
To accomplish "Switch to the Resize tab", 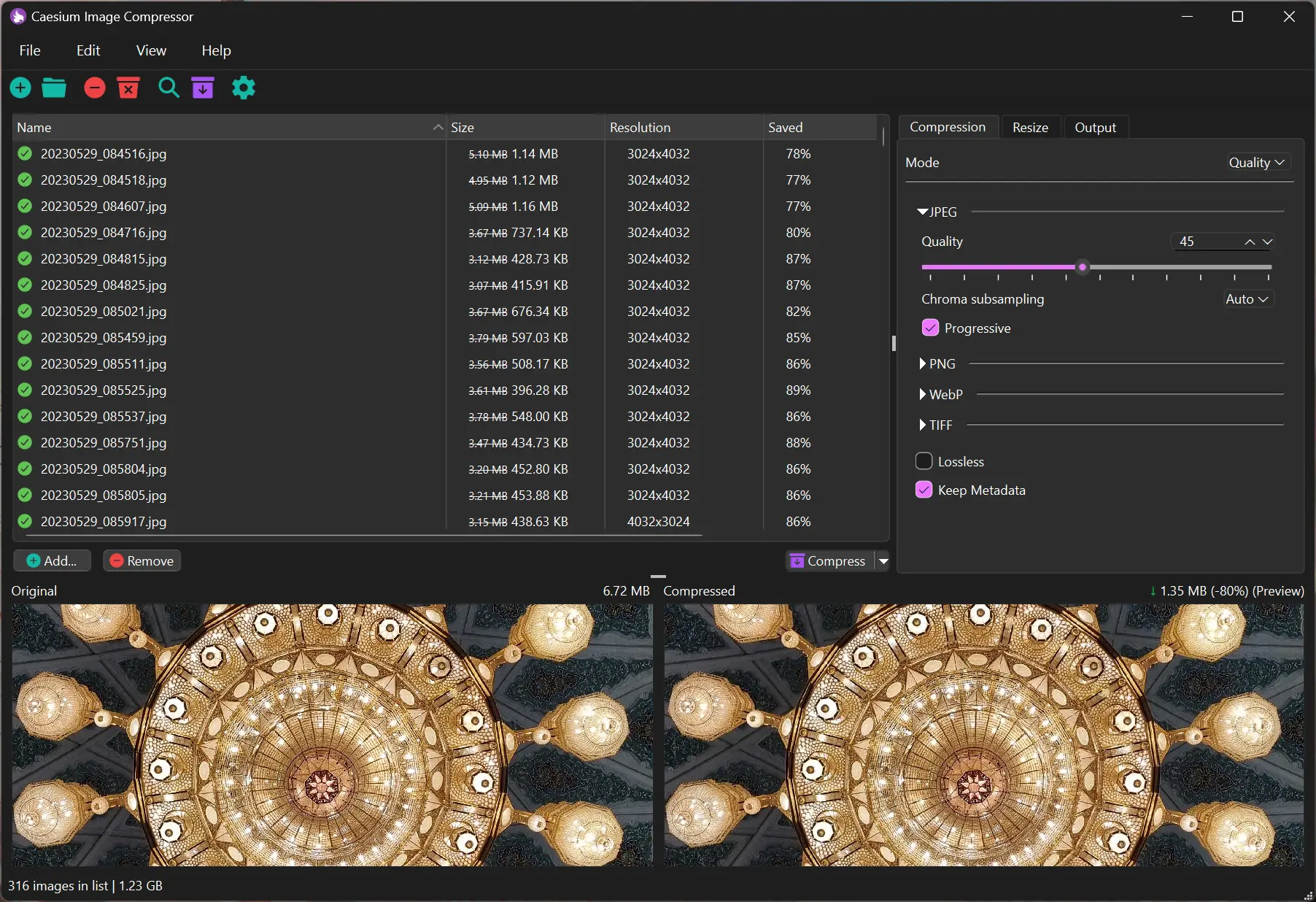I will pos(1029,126).
